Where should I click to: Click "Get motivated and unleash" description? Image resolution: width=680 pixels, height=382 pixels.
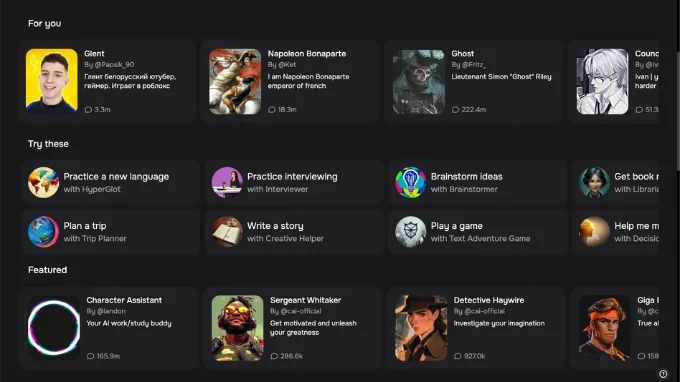[x=314, y=328]
